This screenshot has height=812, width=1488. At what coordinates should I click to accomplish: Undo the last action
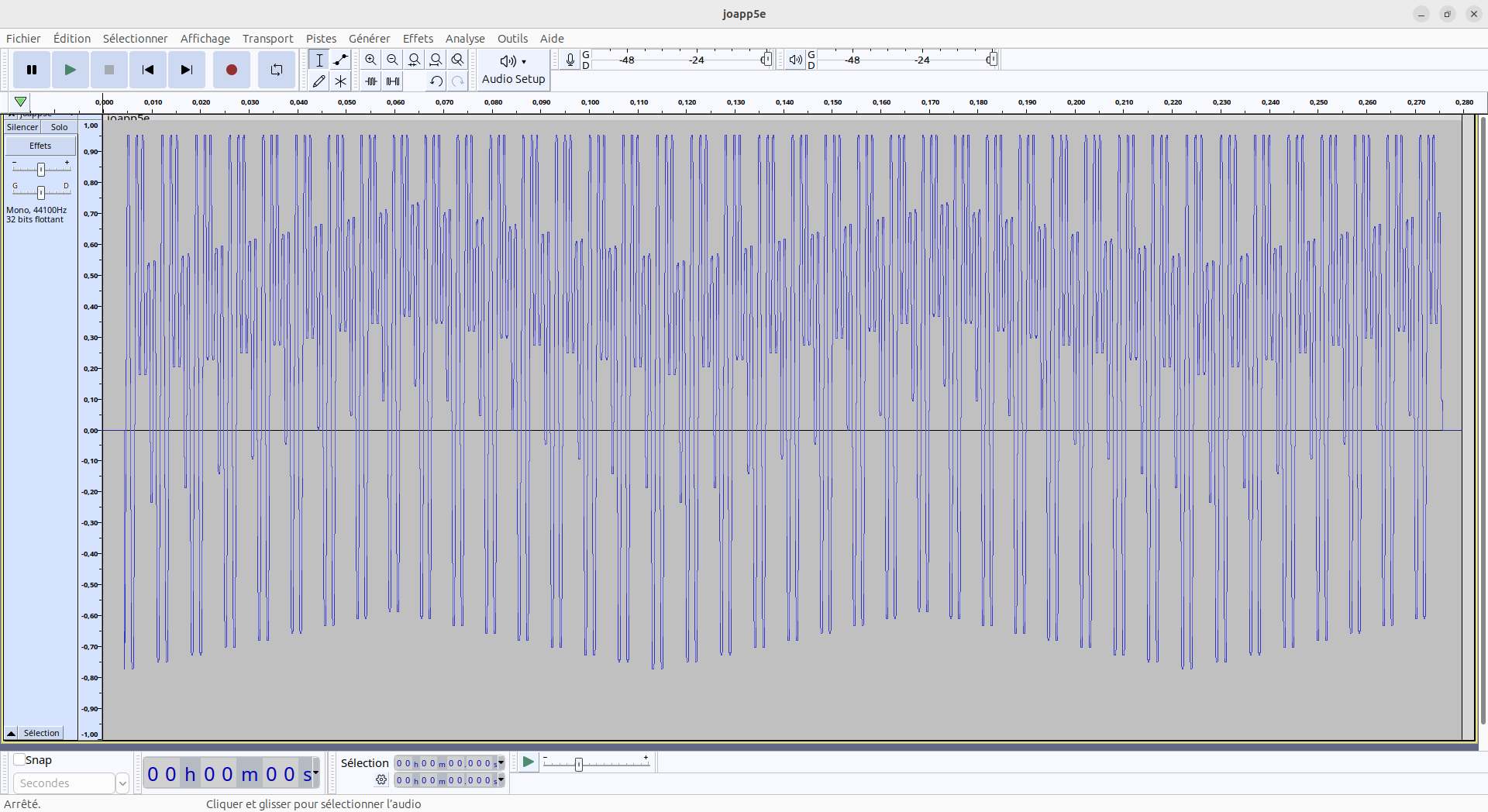(x=436, y=81)
